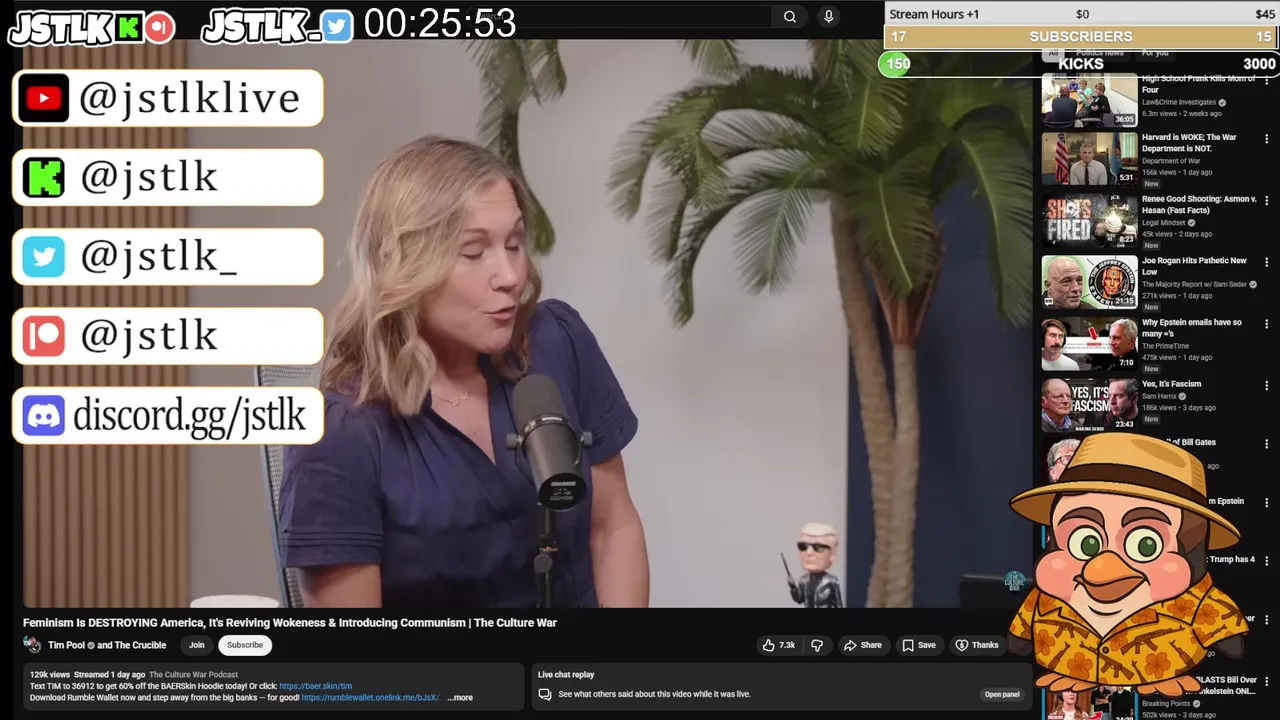
Task: Click the 'Live chat replay' heading
Action: pyautogui.click(x=566, y=675)
